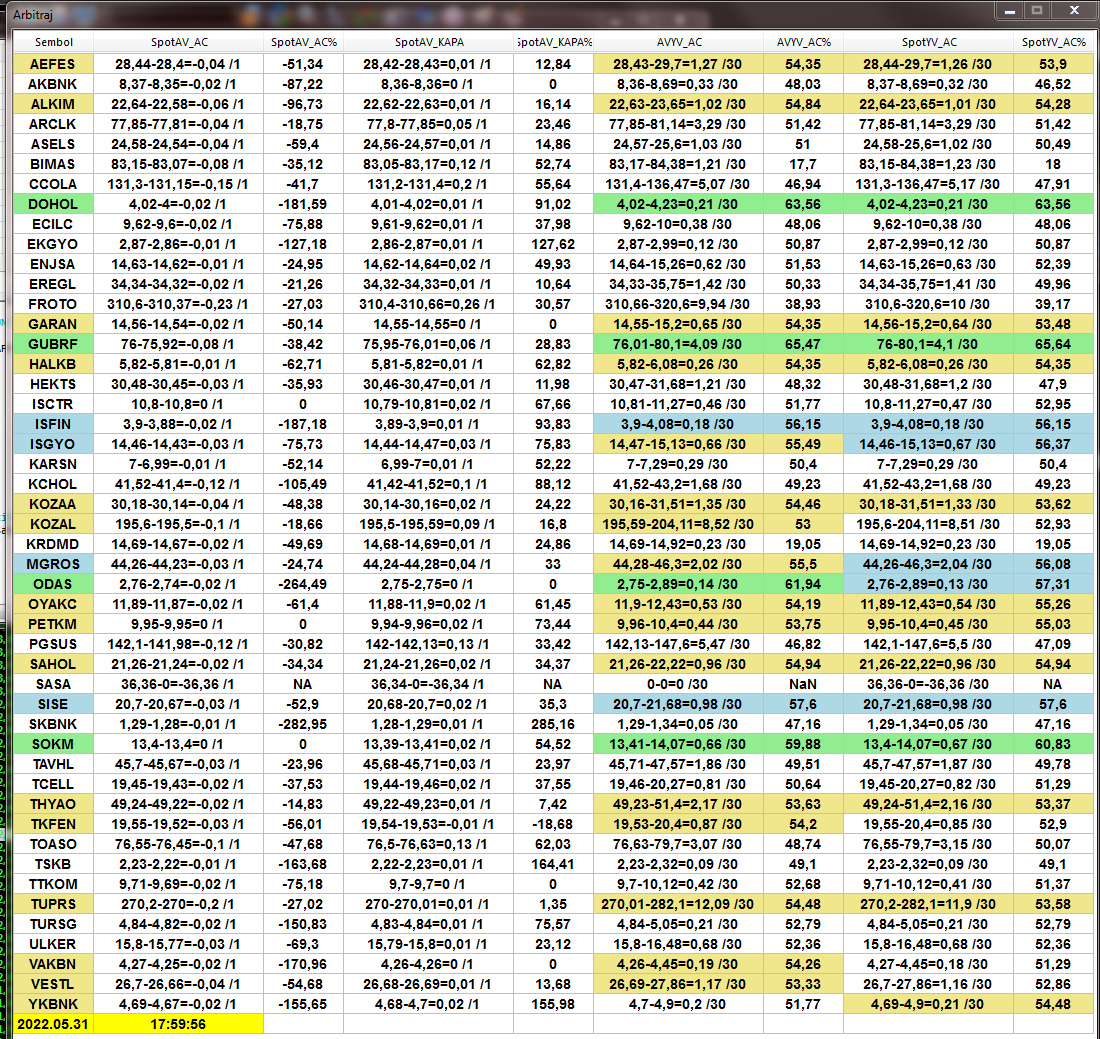This screenshot has height=1039, width=1100.
Task: Click MGROS's SpotYV_AC% value 56,08
Action: pos(1053,564)
